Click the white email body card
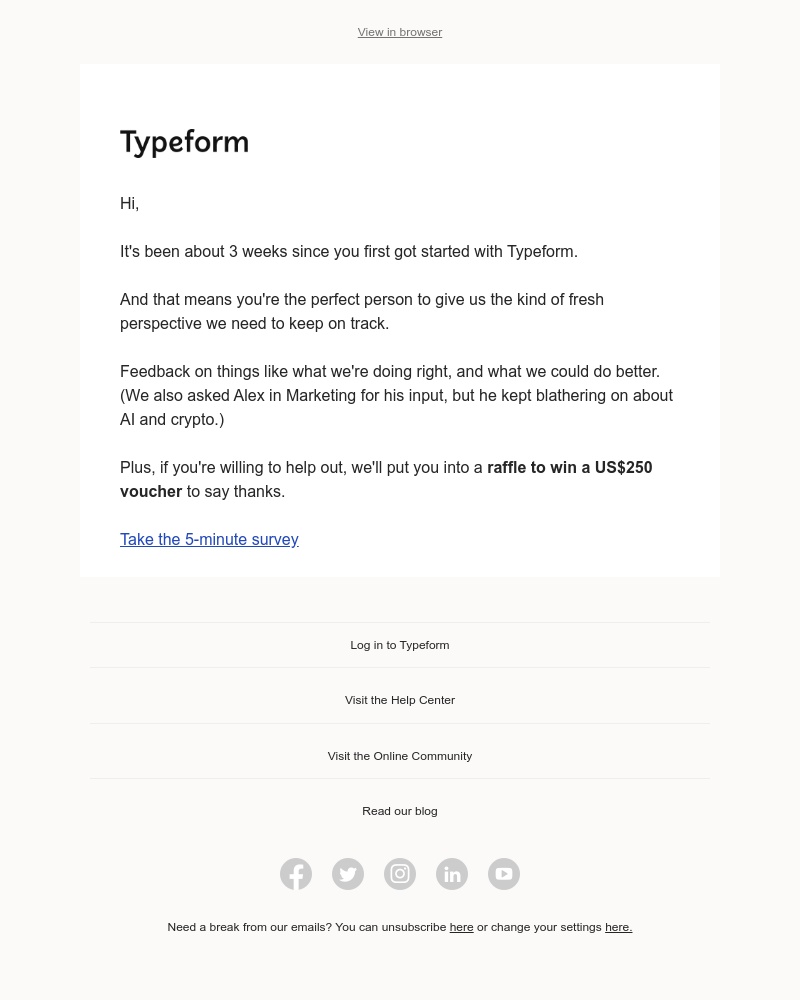The height and width of the screenshot is (1000, 800). 400,320
